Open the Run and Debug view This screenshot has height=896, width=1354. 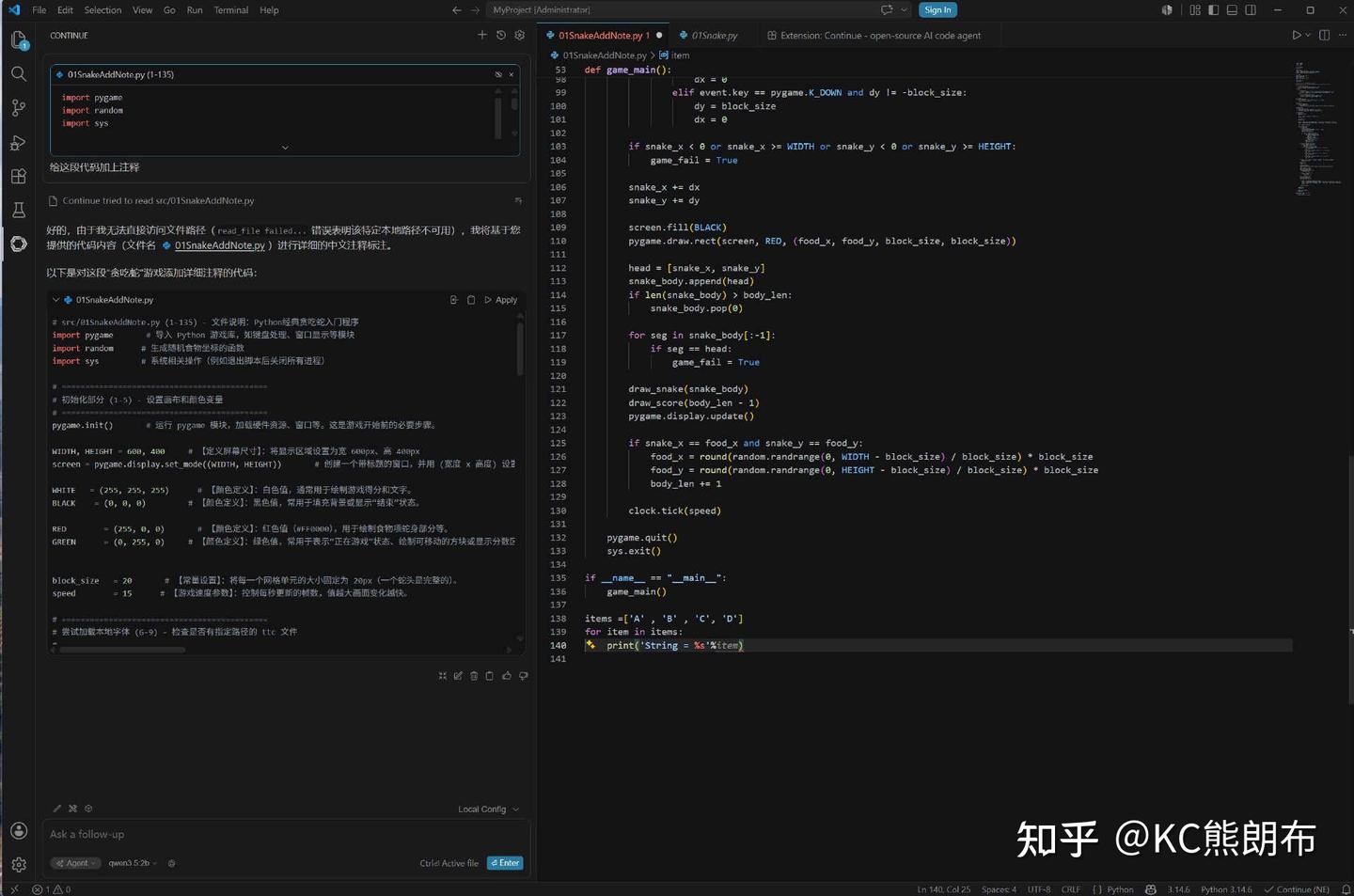click(19, 143)
